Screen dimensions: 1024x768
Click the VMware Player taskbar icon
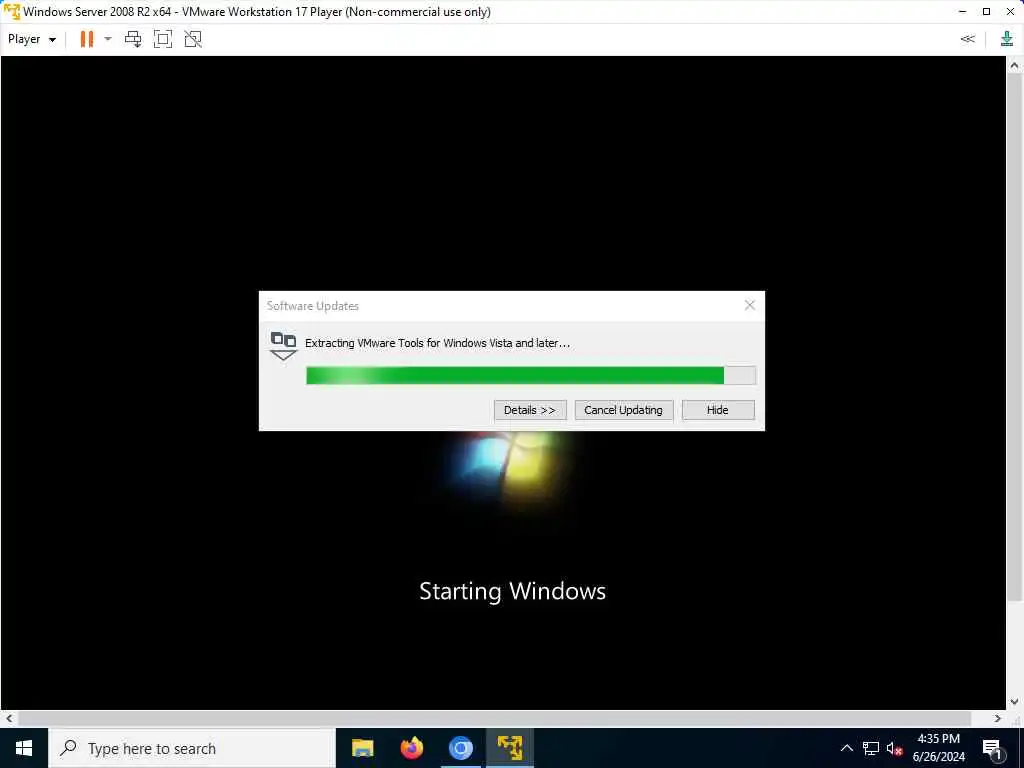[510, 748]
